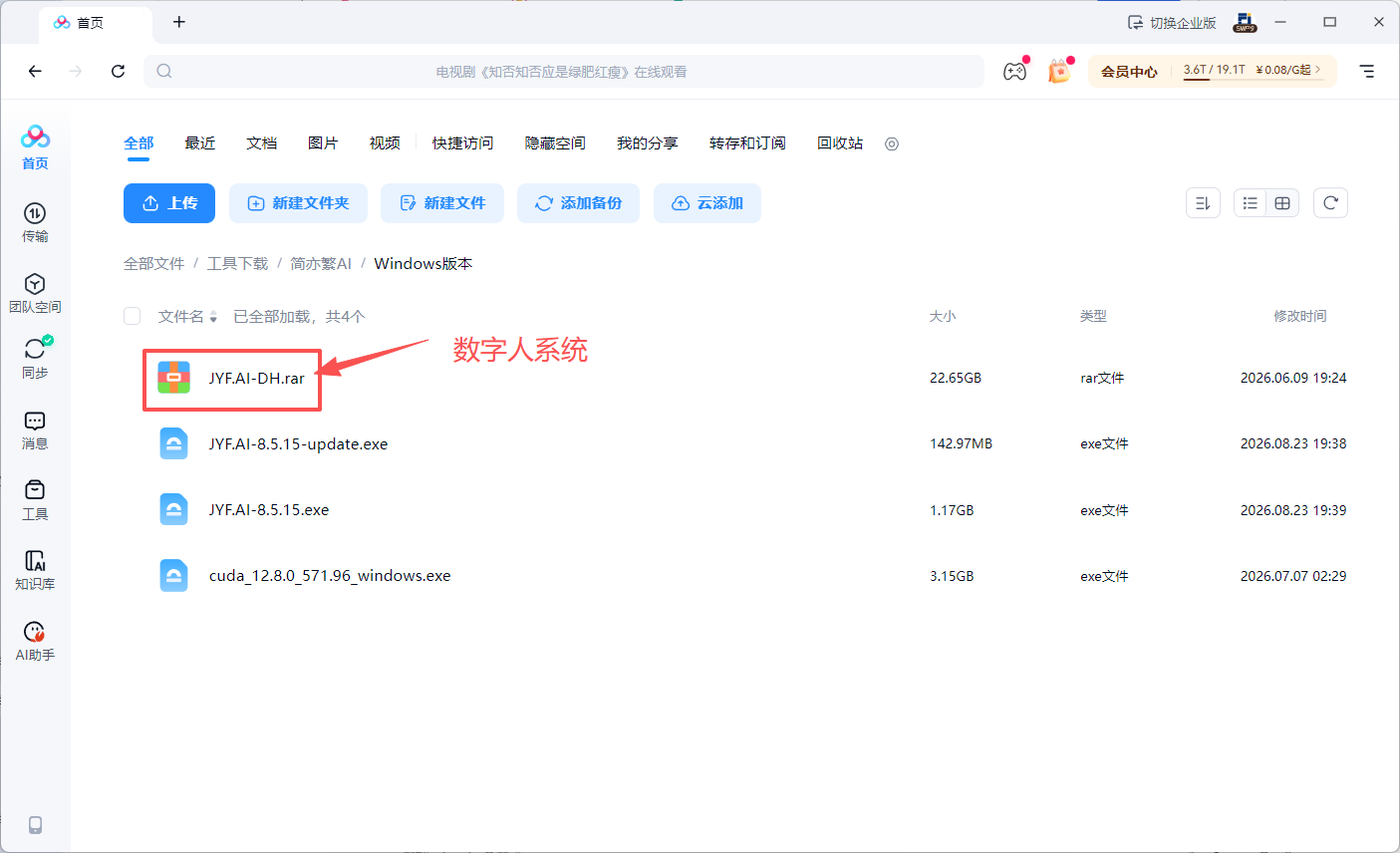Click the 上传 upload button
Viewport: 1400px width, 853px height.
pos(169,203)
